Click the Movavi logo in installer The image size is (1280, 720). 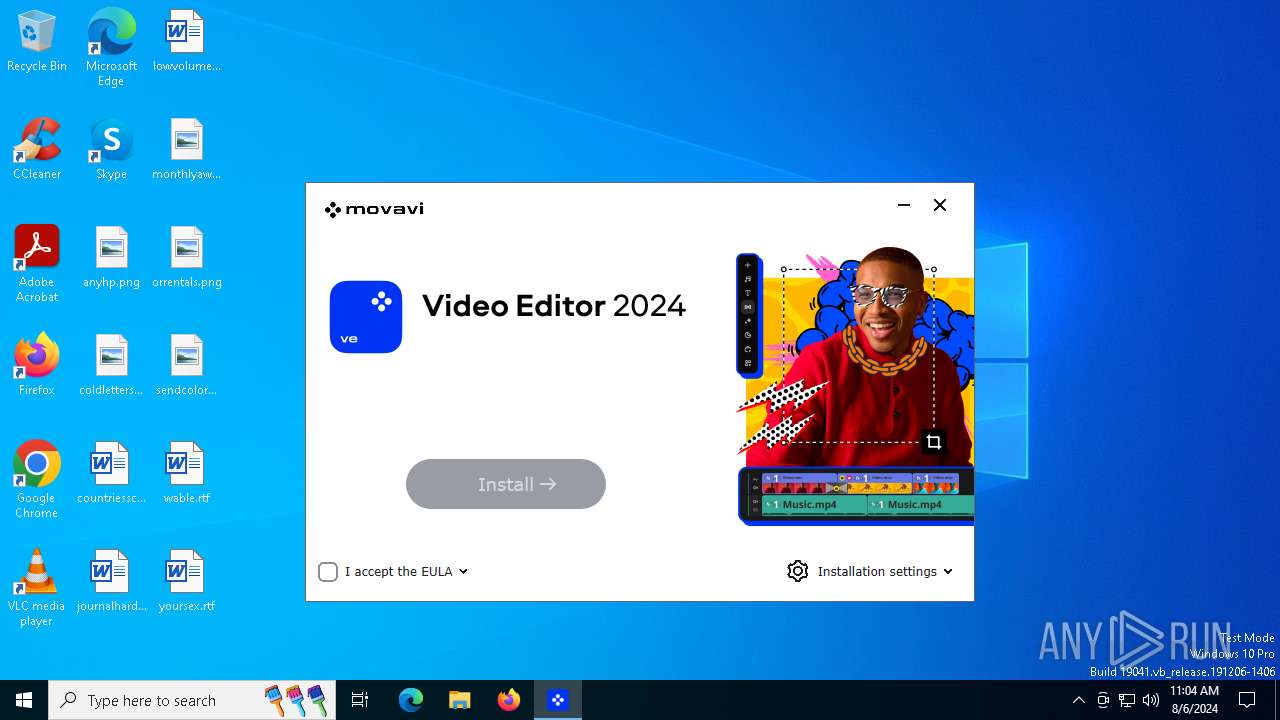coord(374,209)
